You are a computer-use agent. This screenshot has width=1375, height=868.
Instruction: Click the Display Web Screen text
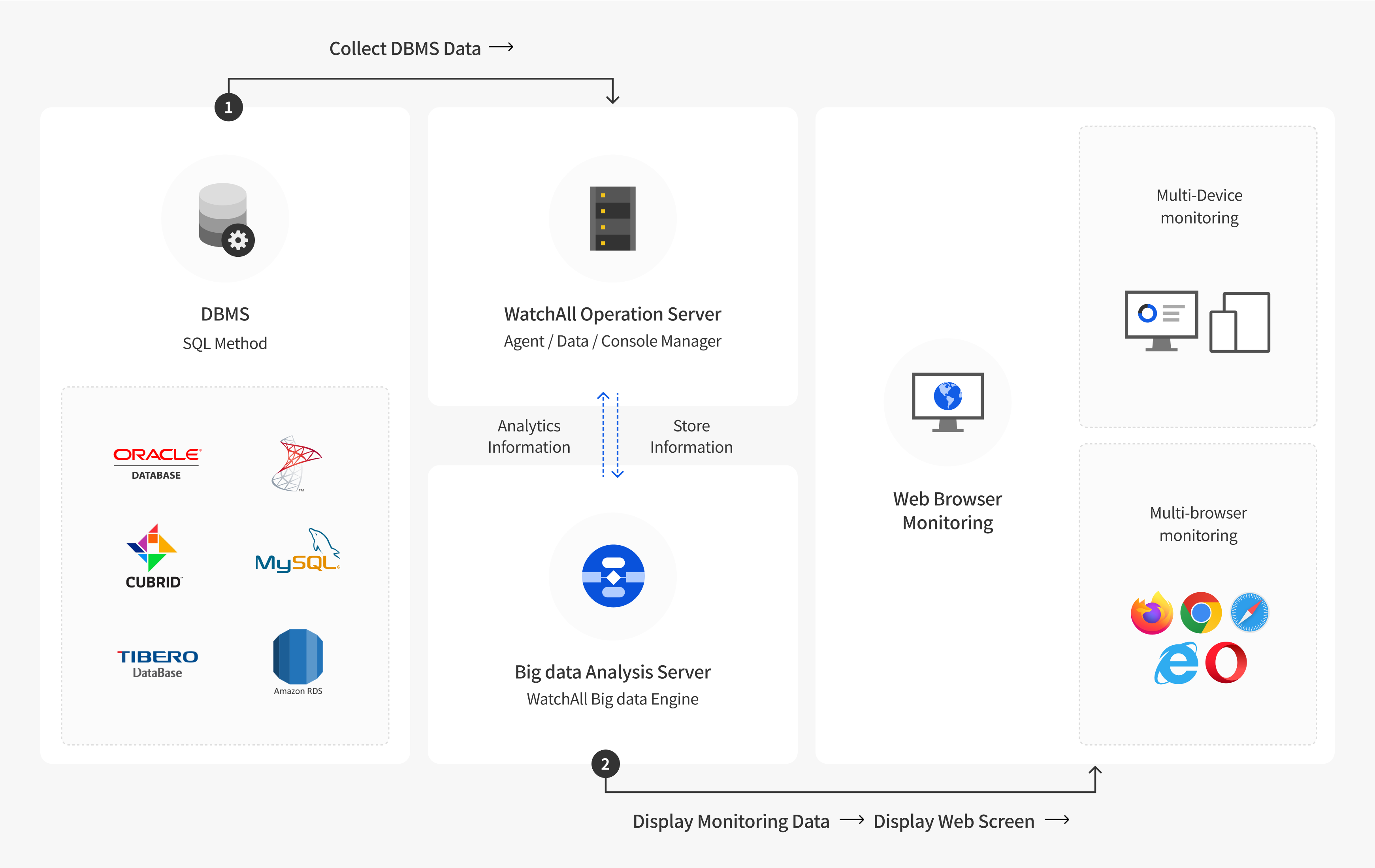coord(953,821)
